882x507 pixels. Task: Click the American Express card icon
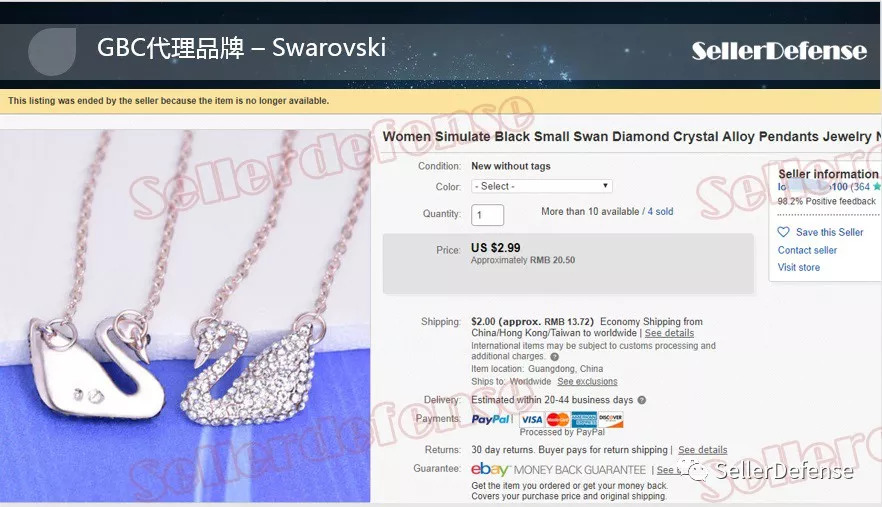[x=584, y=419]
